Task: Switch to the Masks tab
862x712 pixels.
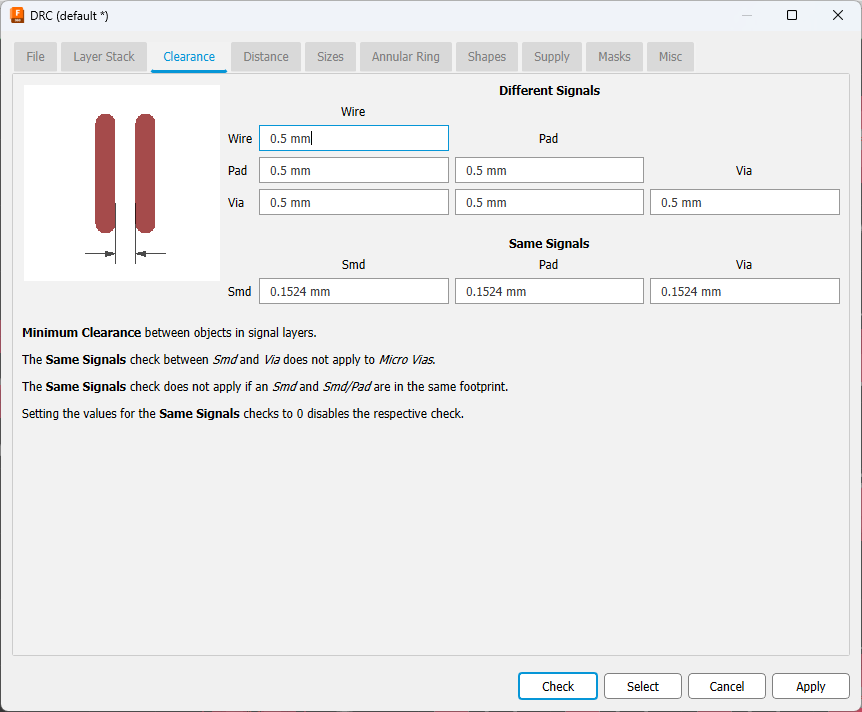Action: 614,57
